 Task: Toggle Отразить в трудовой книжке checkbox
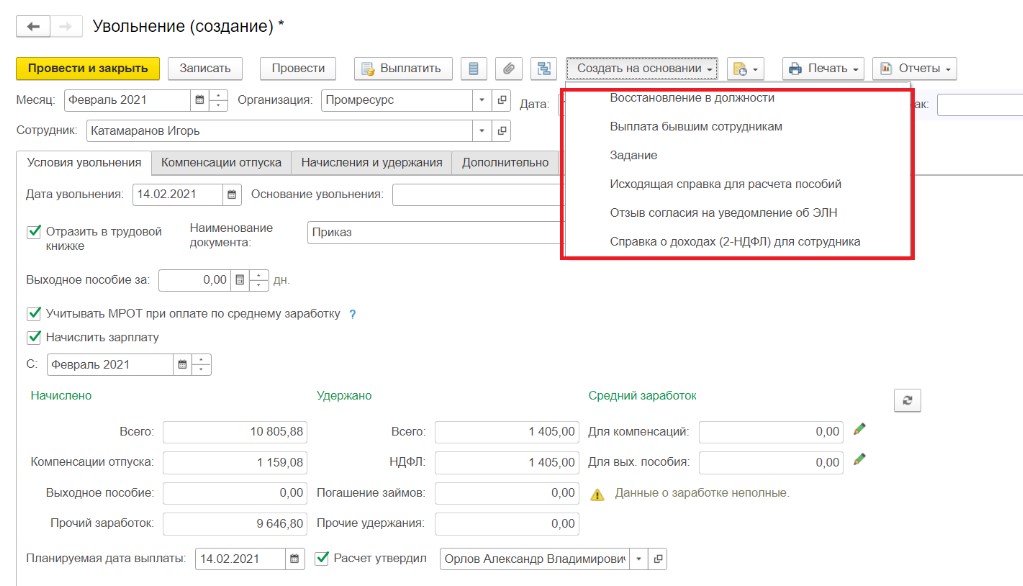click(34, 232)
